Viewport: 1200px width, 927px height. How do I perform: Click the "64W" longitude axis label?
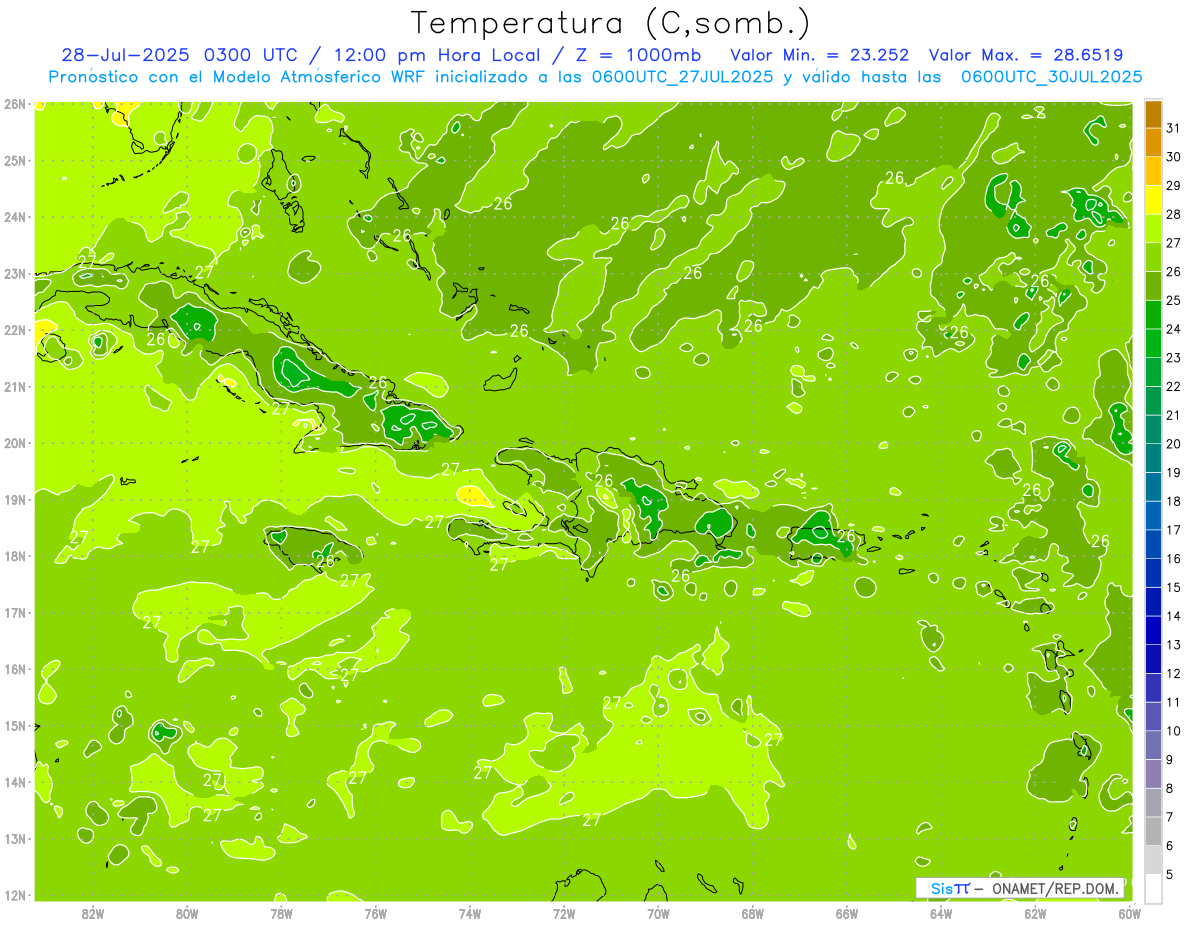click(941, 913)
